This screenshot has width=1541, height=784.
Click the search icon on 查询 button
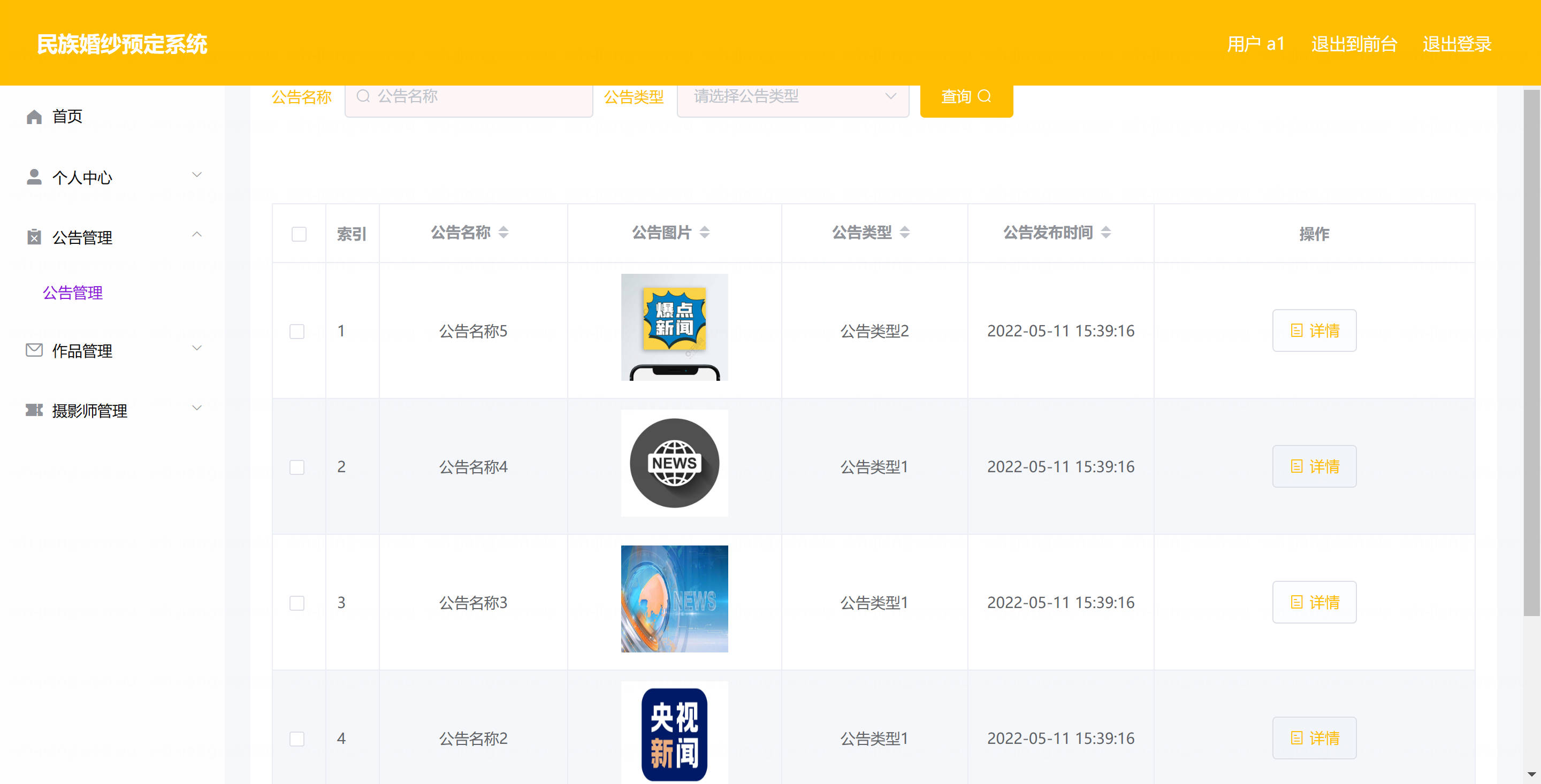tap(984, 96)
